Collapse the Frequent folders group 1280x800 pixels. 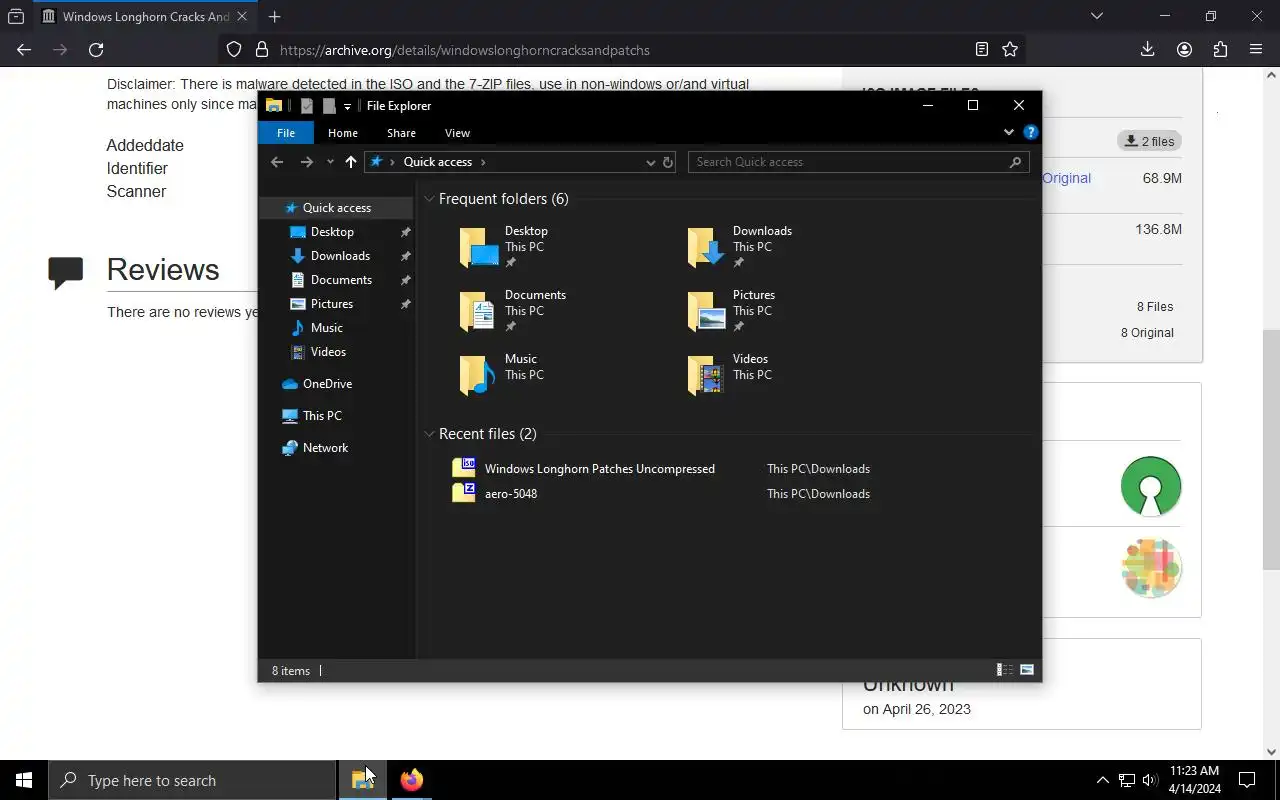click(x=429, y=199)
